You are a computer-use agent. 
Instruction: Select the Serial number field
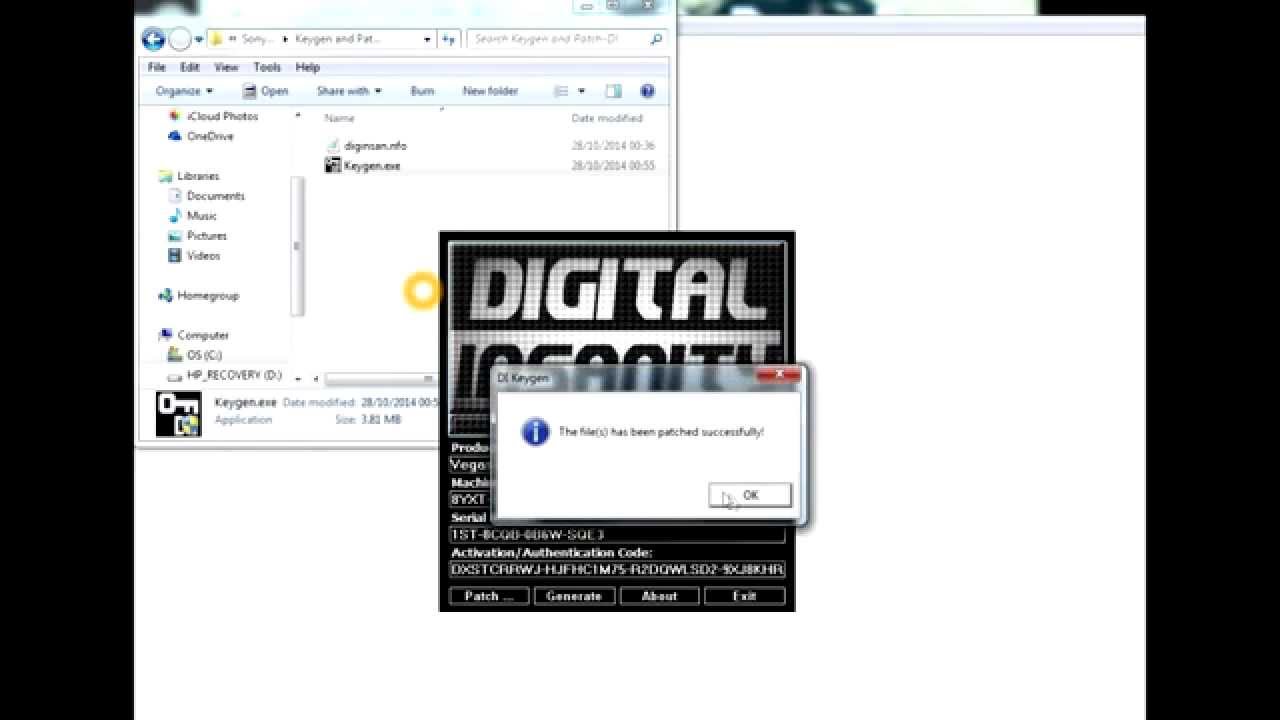[617, 534]
